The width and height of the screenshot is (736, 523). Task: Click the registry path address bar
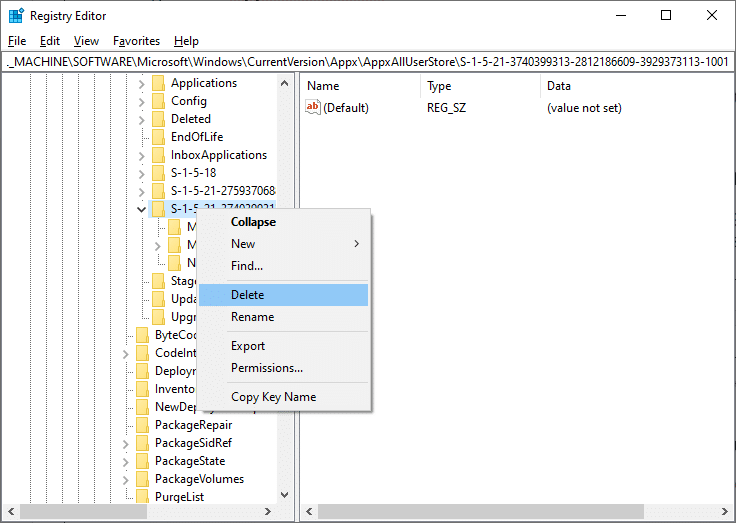[x=368, y=62]
